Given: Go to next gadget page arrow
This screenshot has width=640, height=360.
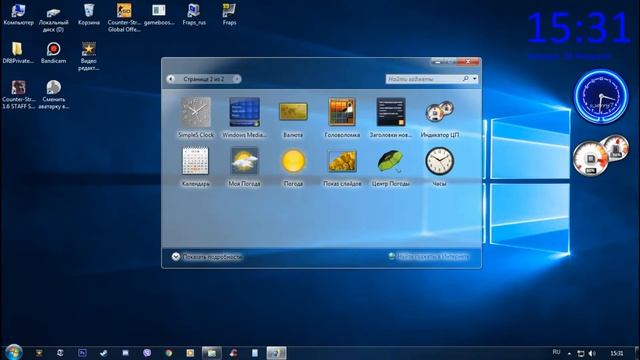Looking at the screenshot, I should [x=237, y=79].
